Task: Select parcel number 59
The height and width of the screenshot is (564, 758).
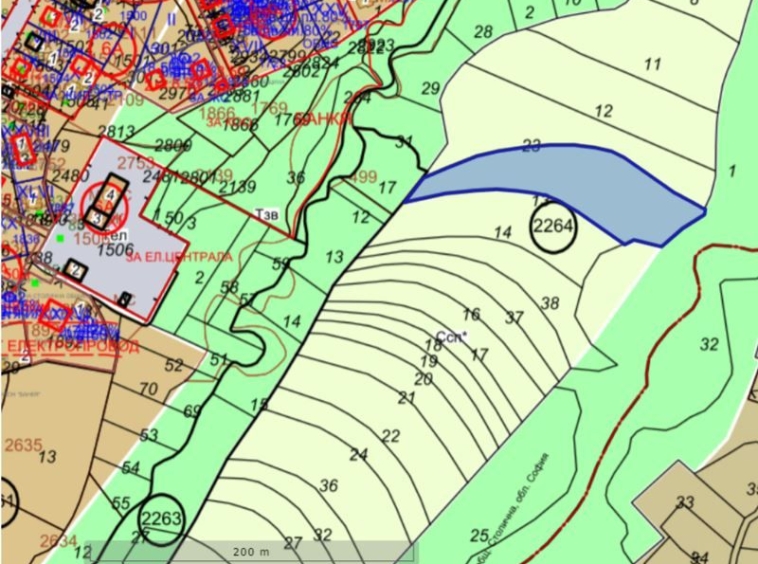Action: 280,264
